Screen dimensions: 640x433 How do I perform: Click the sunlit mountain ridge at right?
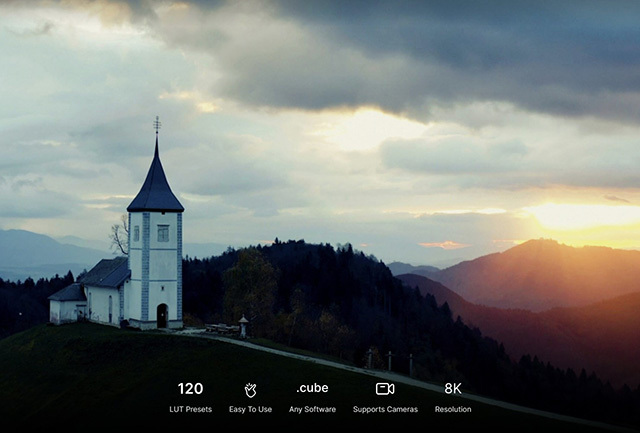[x=540, y=255]
